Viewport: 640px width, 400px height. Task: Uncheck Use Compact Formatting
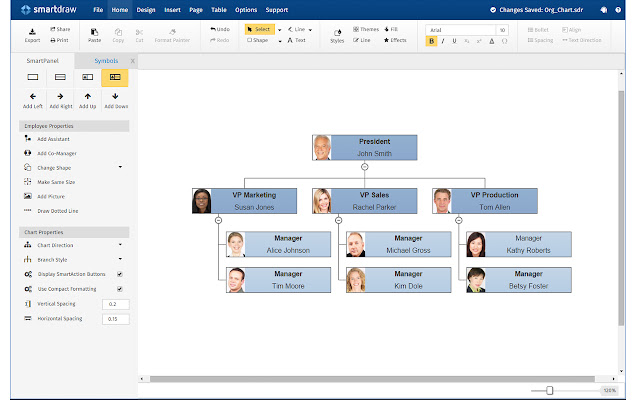coord(120,289)
